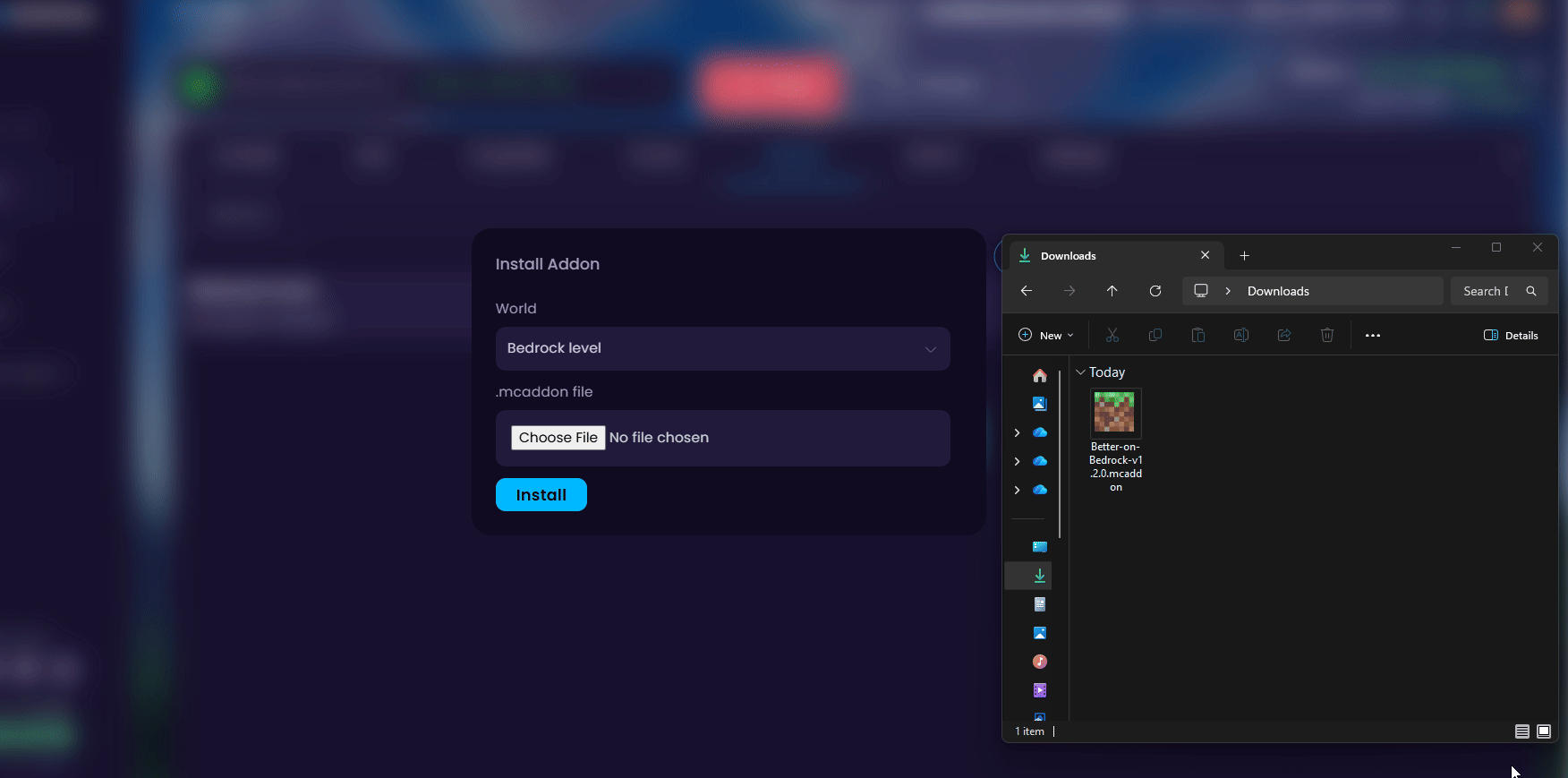Image resolution: width=1568 pixels, height=778 pixels.
Task: Select Downloads folder in navigation pane
Action: click(x=1039, y=576)
